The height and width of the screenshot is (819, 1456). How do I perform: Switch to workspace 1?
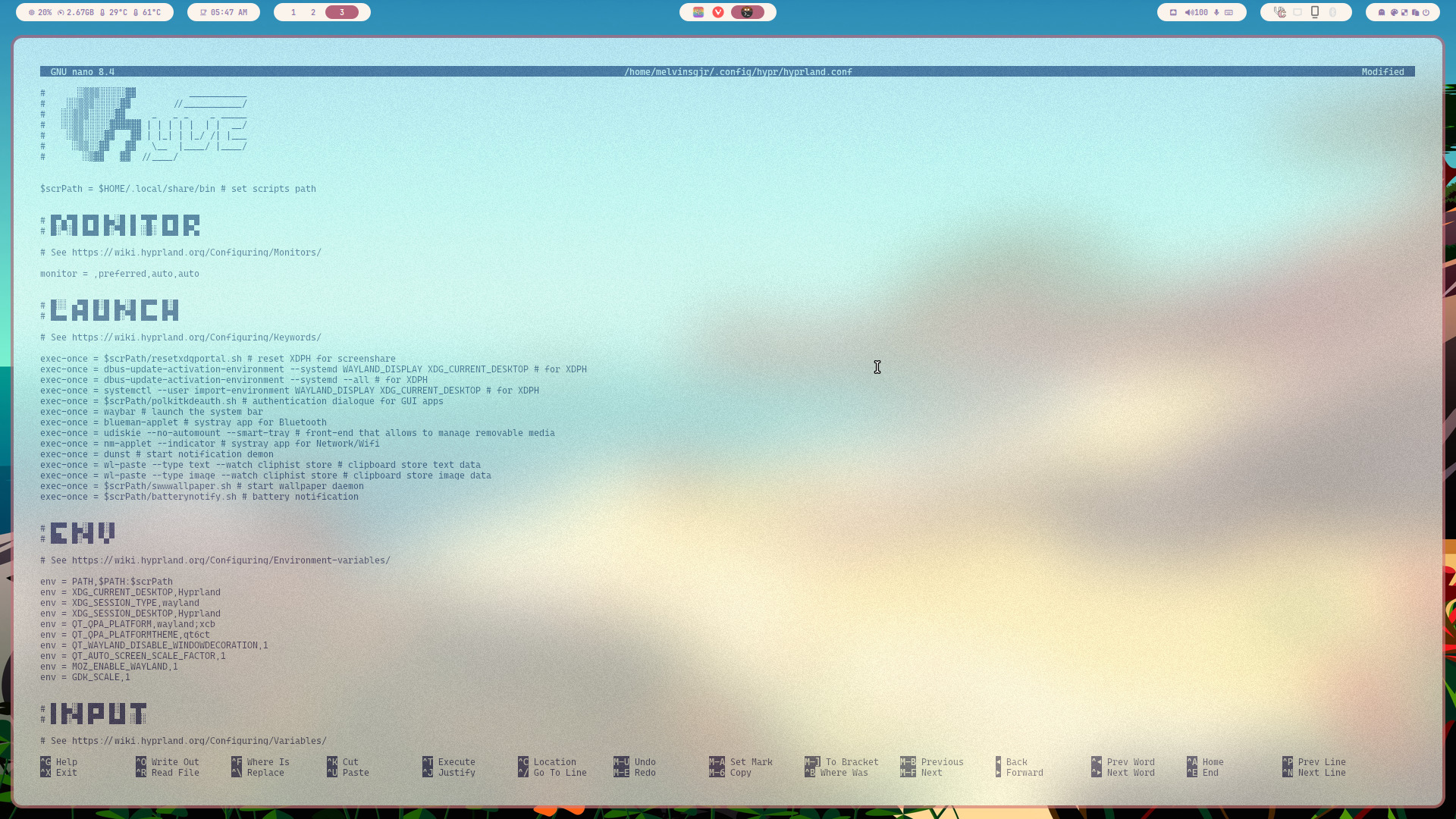(x=293, y=12)
